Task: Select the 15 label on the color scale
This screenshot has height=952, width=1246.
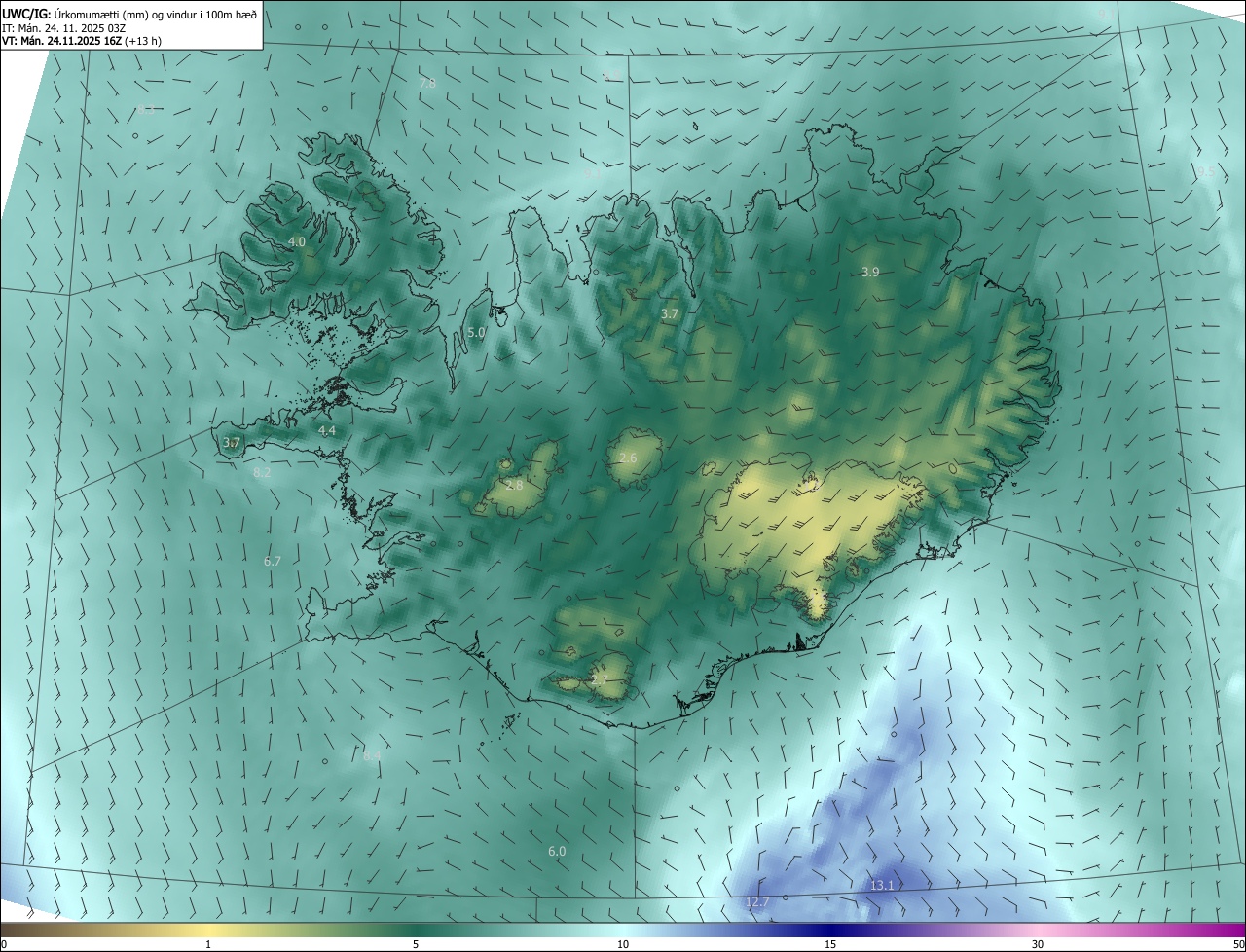Action: click(830, 944)
